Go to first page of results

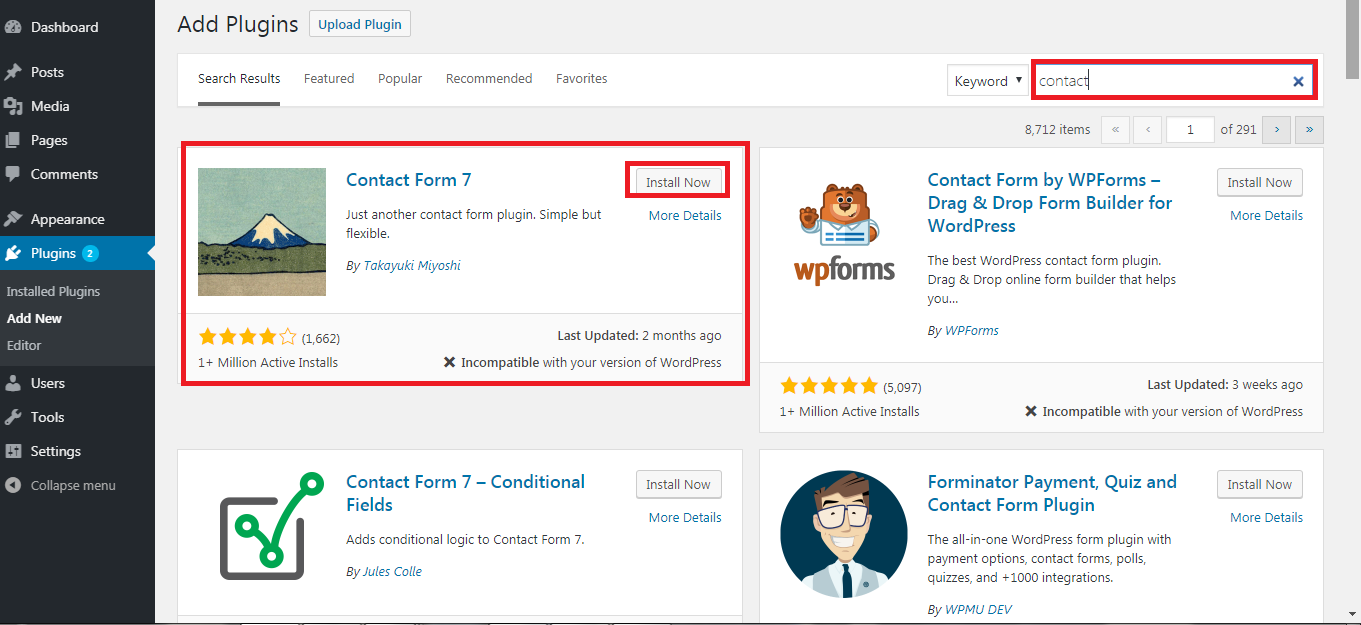pos(1116,129)
